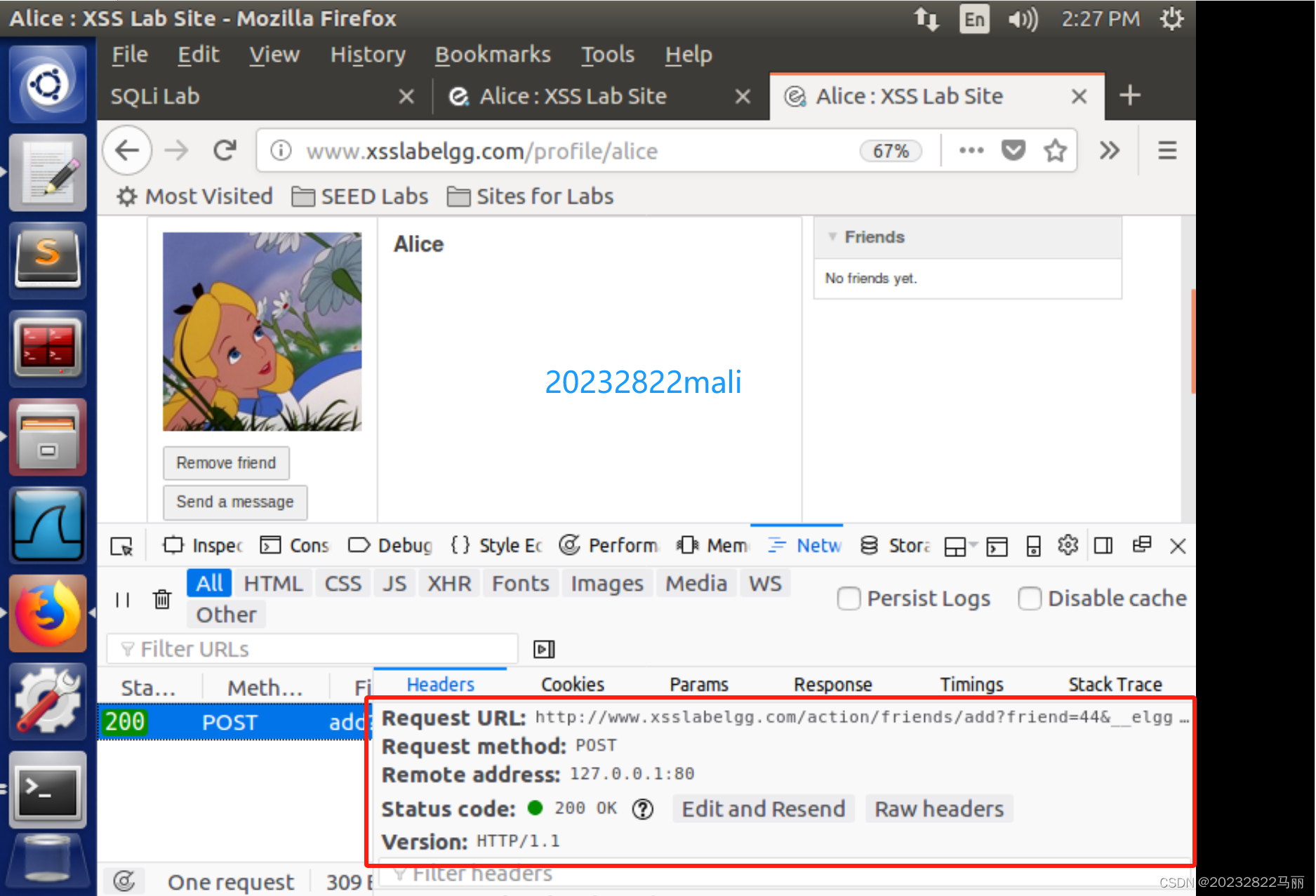This screenshot has width=1316, height=896.
Task: Open the Firefox hamburger menu
Action: [1167, 150]
